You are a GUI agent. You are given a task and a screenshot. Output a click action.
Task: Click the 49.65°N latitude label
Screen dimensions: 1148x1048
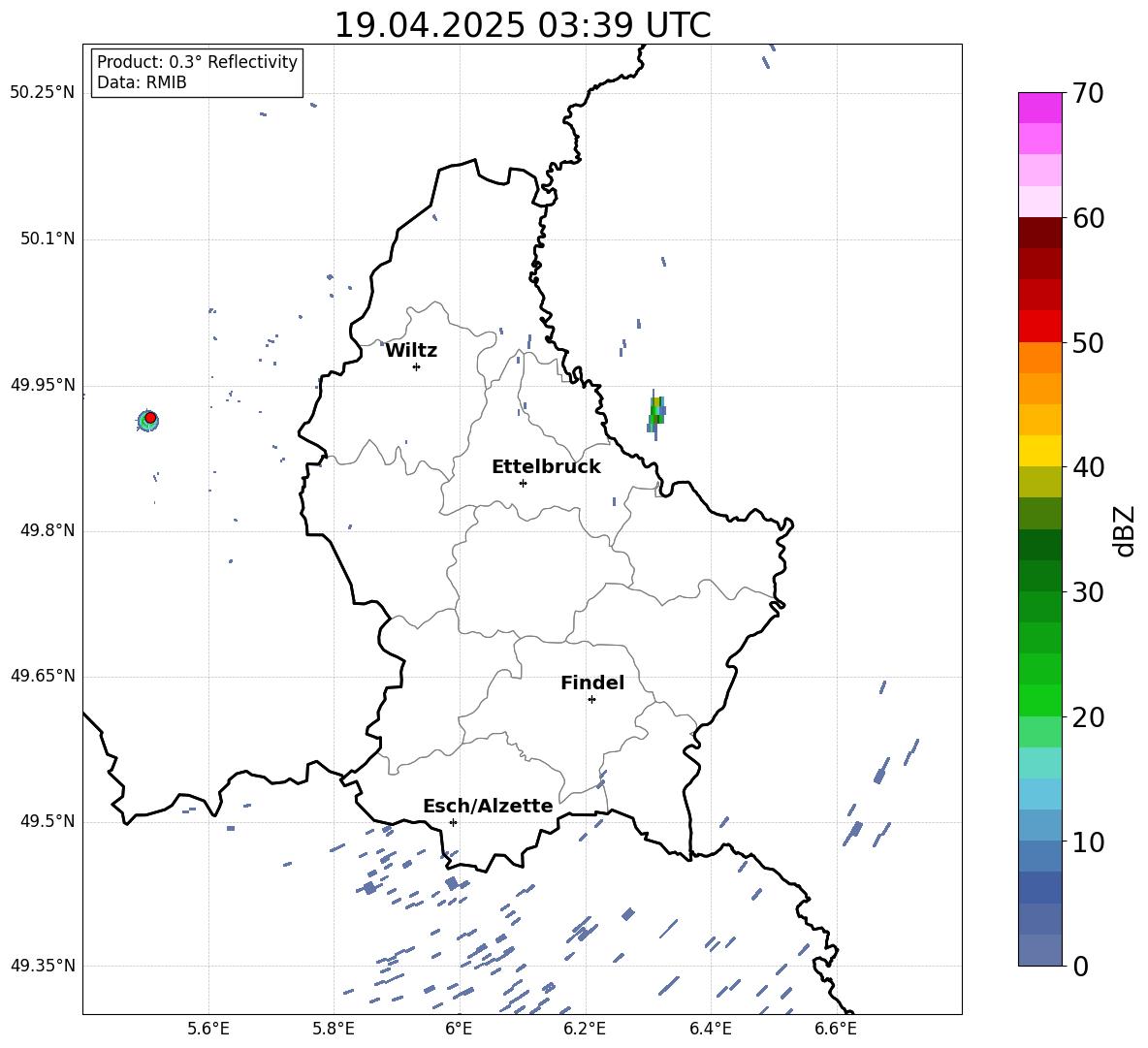tap(42, 675)
